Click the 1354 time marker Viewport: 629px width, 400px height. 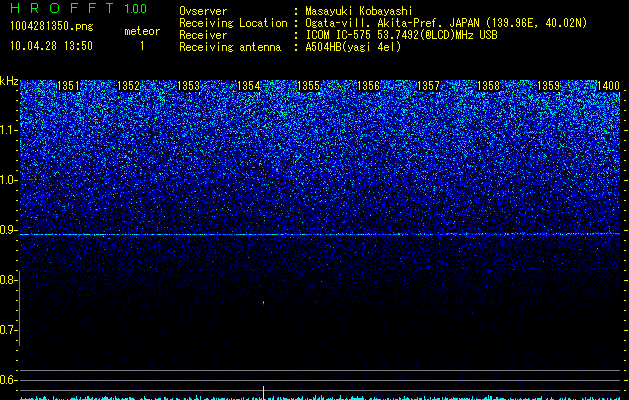249,86
